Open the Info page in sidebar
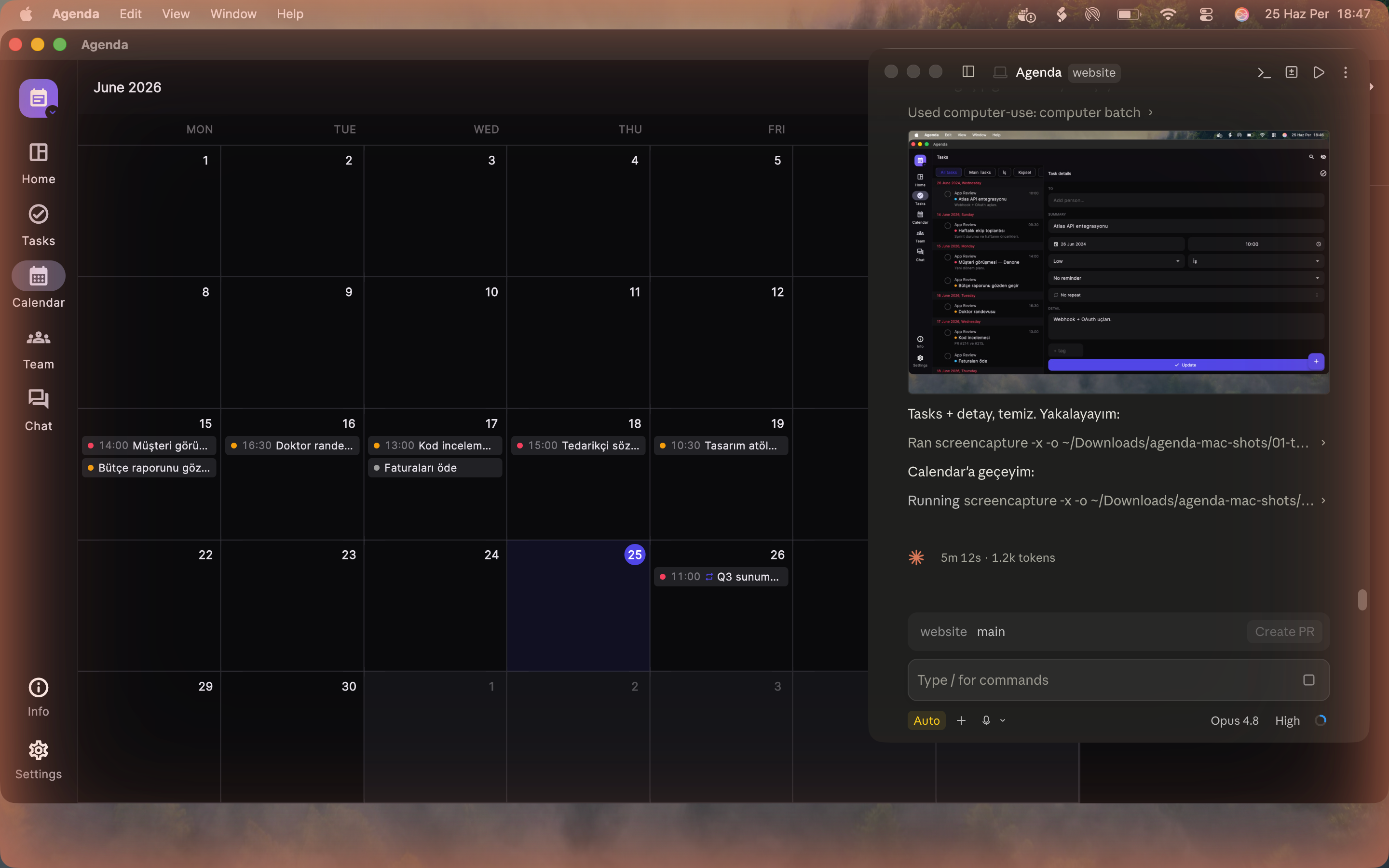This screenshot has width=1389, height=868. click(x=39, y=696)
